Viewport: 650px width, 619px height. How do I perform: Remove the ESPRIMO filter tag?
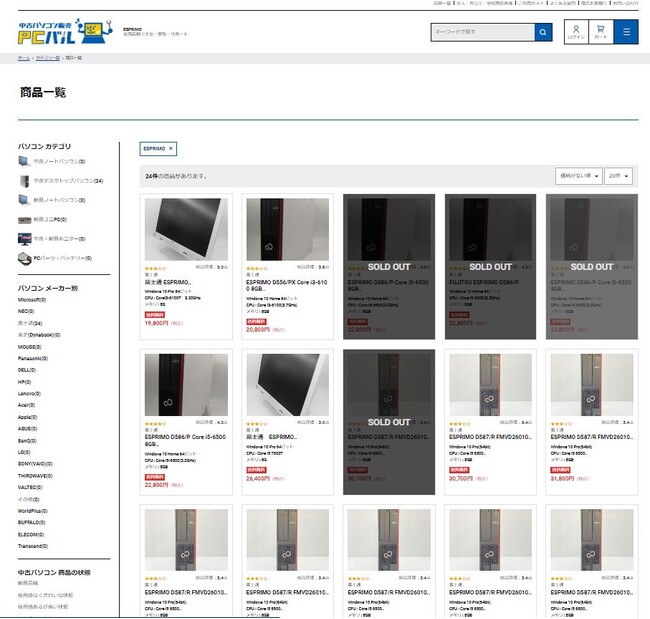point(171,148)
